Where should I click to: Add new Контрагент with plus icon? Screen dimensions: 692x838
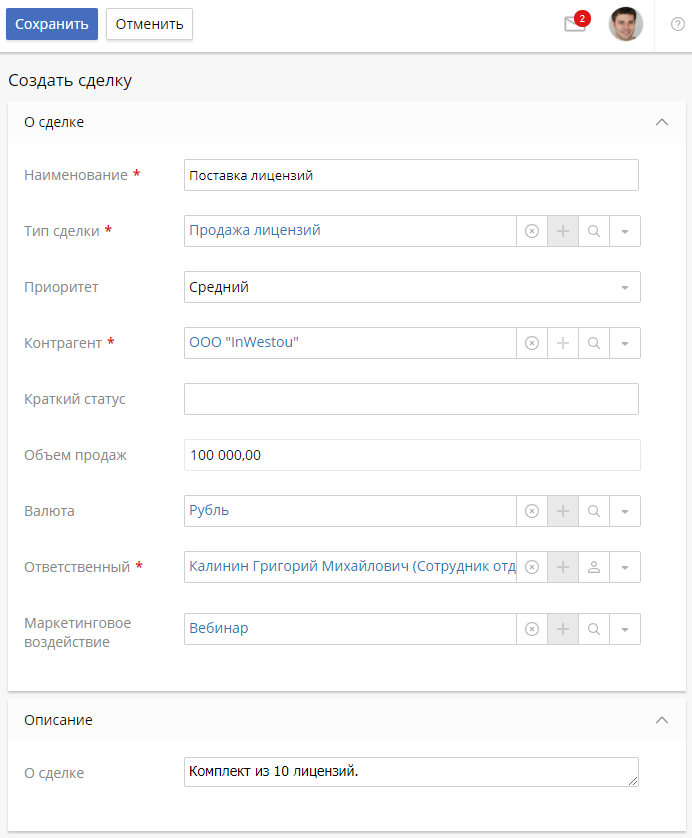tap(563, 343)
